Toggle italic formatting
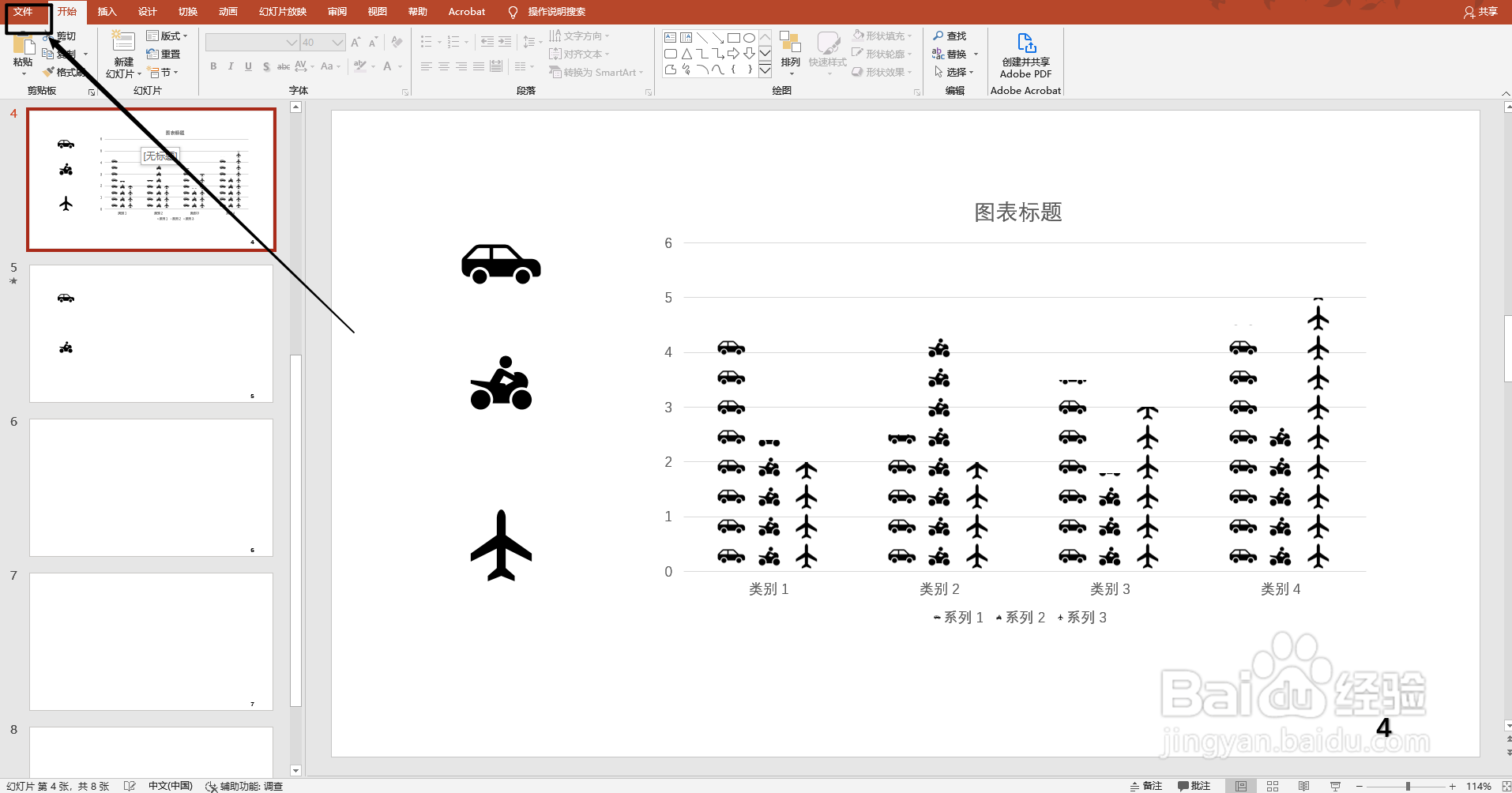This screenshot has height=793, width=1512. 231,66
